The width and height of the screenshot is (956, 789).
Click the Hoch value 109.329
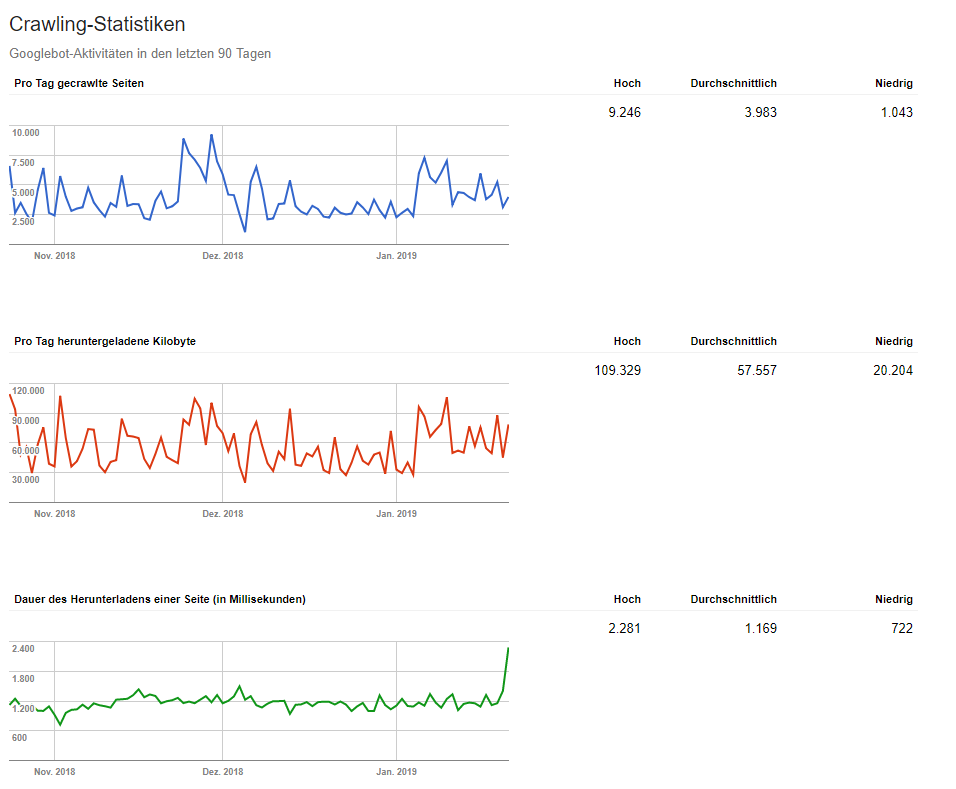(618, 370)
